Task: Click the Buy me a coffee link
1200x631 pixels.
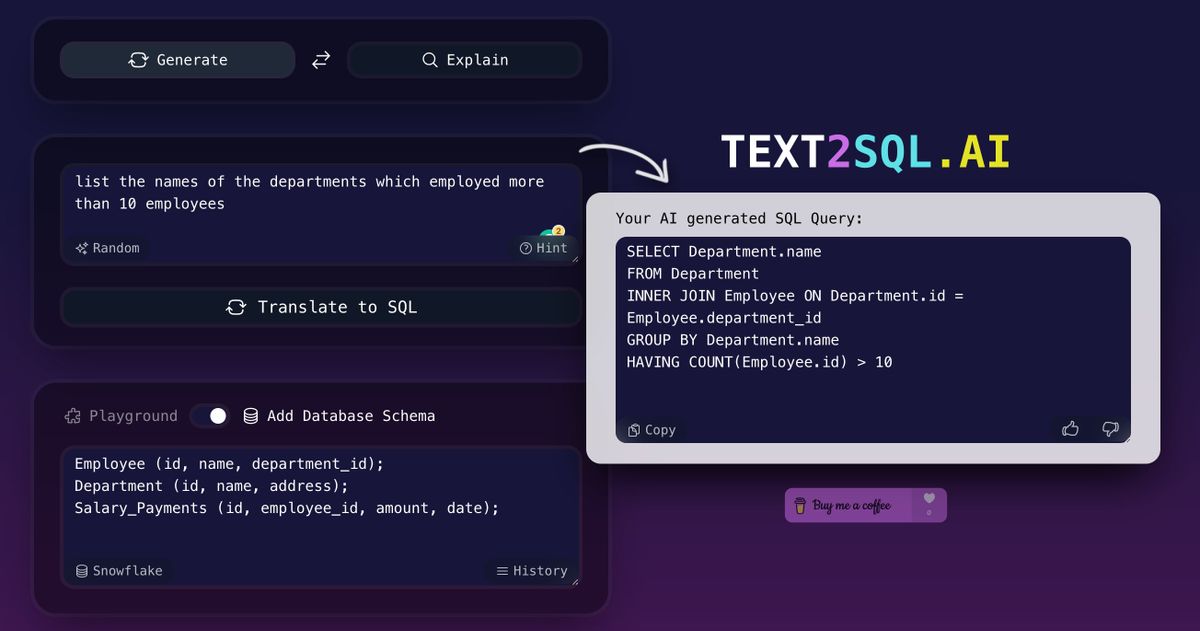Action: 852,505
